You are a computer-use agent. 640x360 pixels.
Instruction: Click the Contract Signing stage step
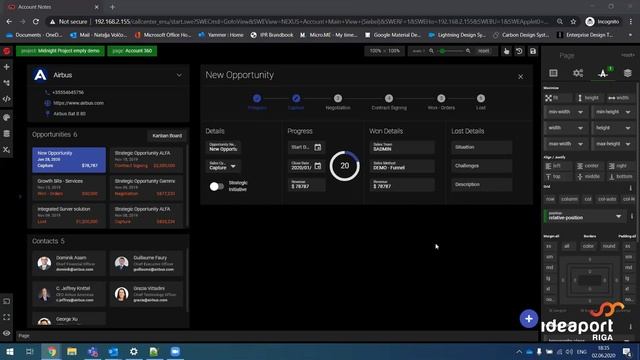389,102
